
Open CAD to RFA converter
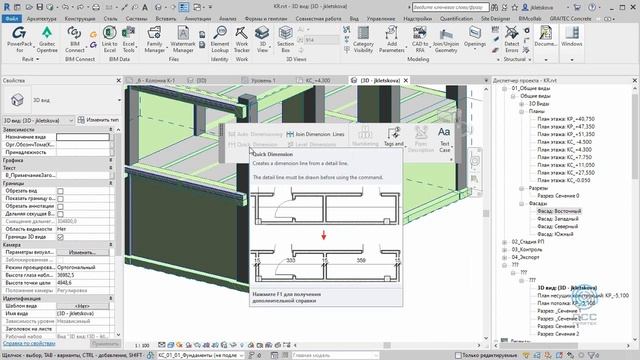420,39
